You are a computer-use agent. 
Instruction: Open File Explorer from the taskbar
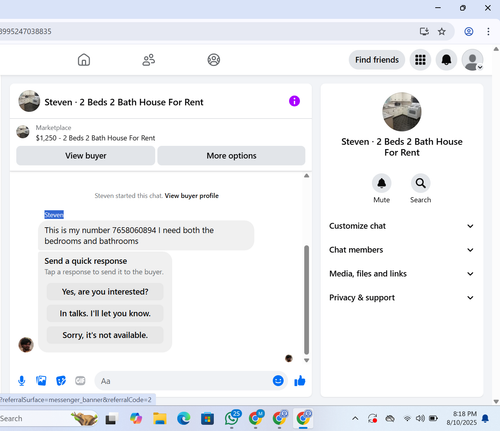(160, 419)
